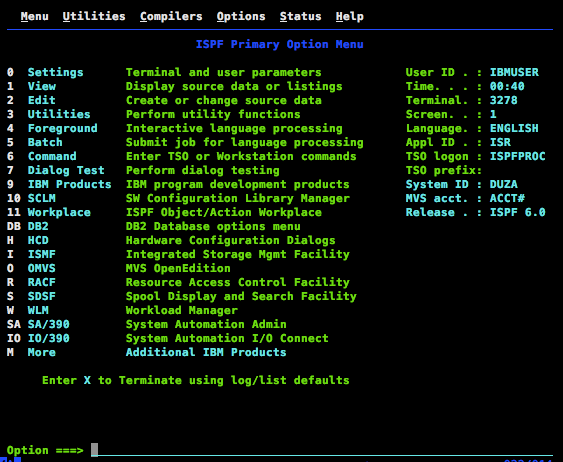
Task: Click in the Option ===> input field
Action: (x=322, y=450)
